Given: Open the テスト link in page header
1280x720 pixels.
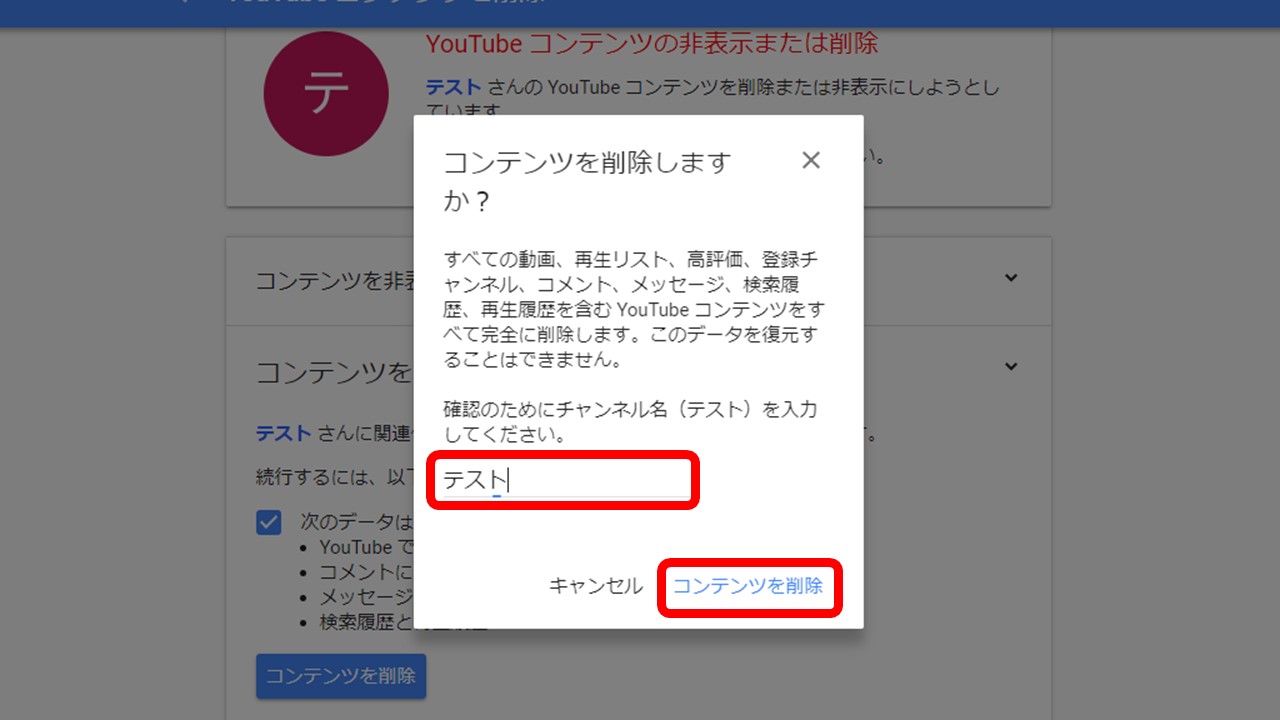Looking at the screenshot, I should coord(453,87).
